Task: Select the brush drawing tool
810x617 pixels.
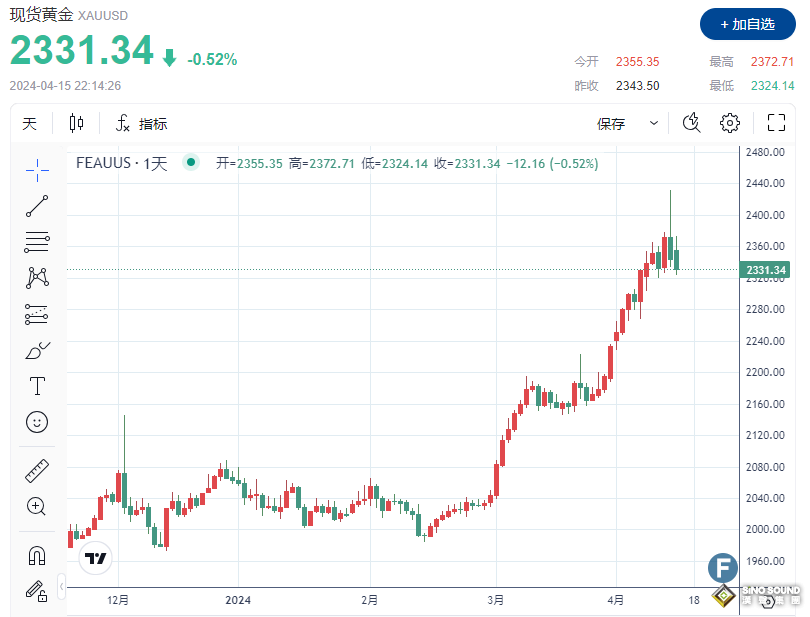Action: (x=37, y=350)
